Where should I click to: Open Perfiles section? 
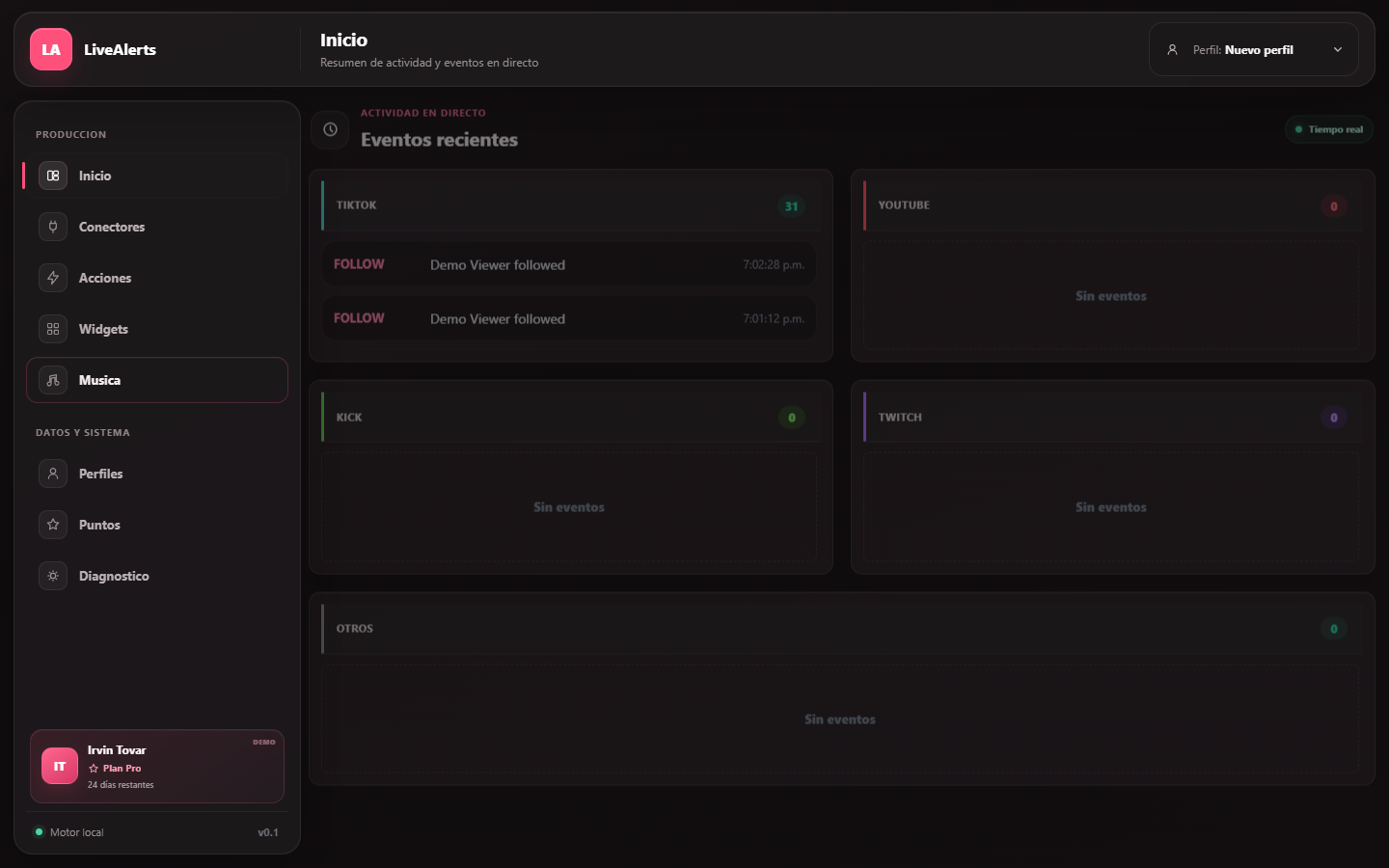pos(157,474)
